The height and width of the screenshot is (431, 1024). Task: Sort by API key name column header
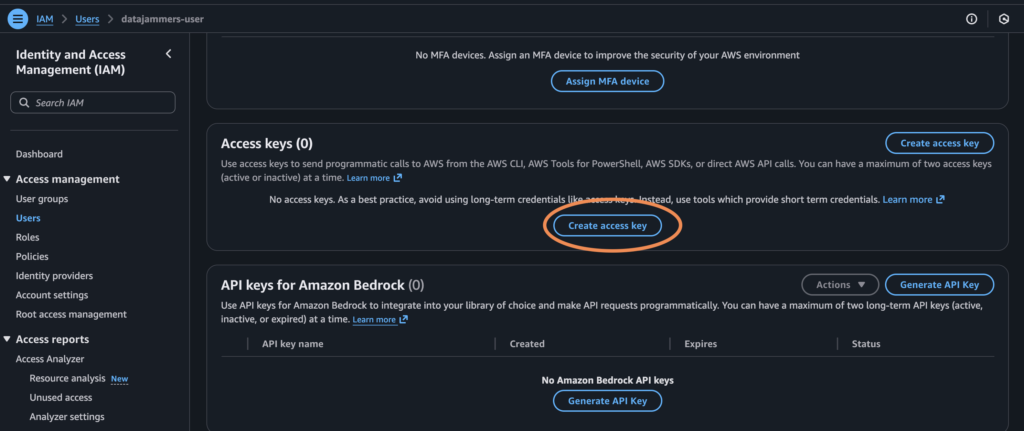click(292, 344)
